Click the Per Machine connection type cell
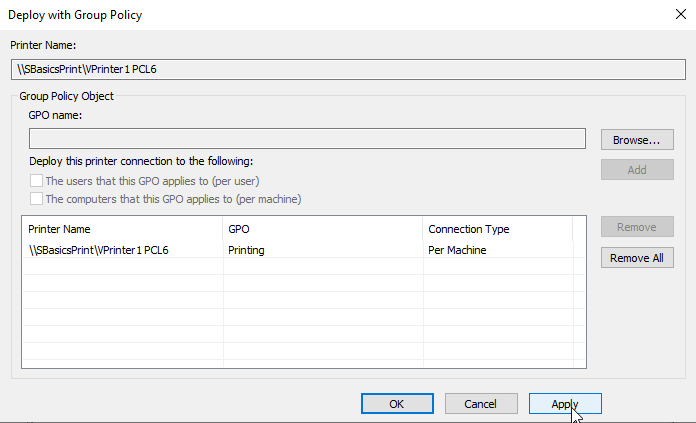This screenshot has height=423, width=696. [x=457, y=250]
